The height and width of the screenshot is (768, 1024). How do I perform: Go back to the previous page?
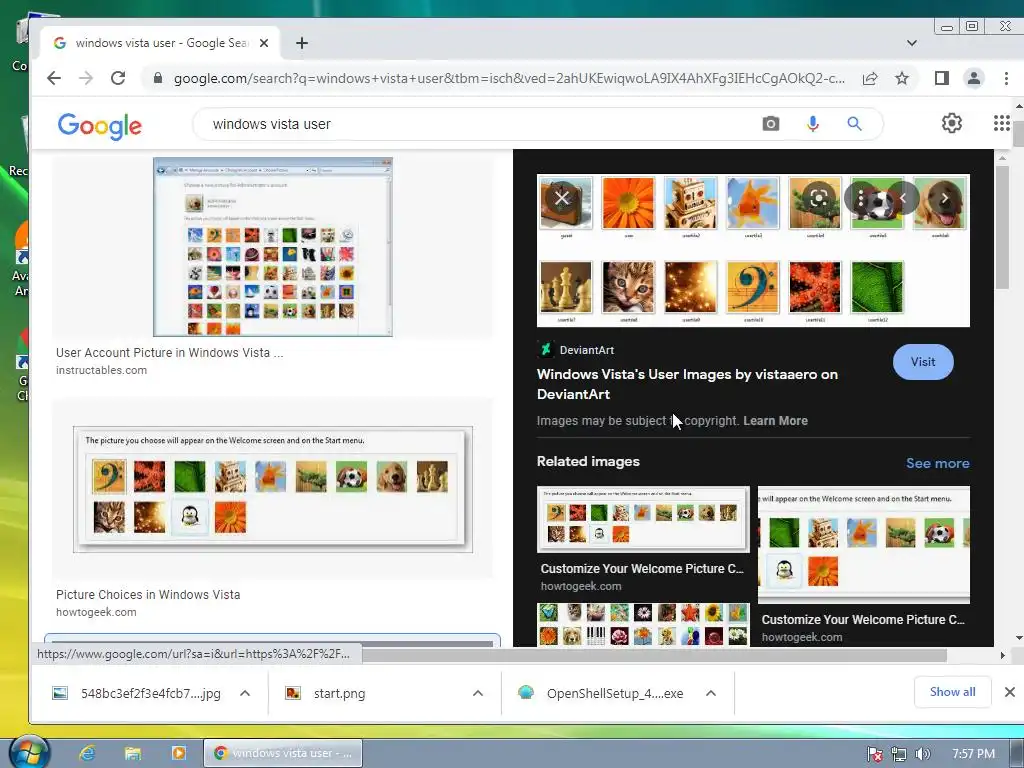[x=54, y=78]
